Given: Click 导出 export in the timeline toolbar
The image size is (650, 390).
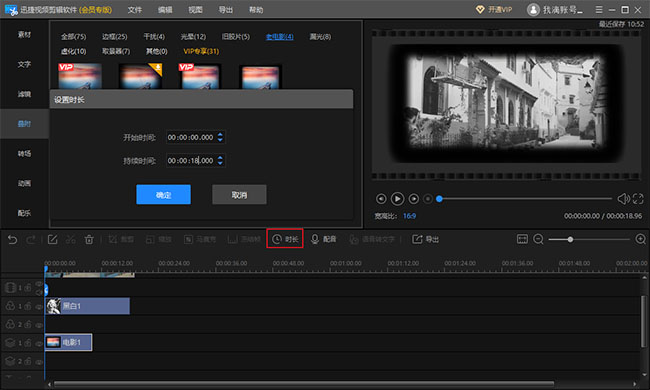Looking at the screenshot, I should click(x=425, y=239).
